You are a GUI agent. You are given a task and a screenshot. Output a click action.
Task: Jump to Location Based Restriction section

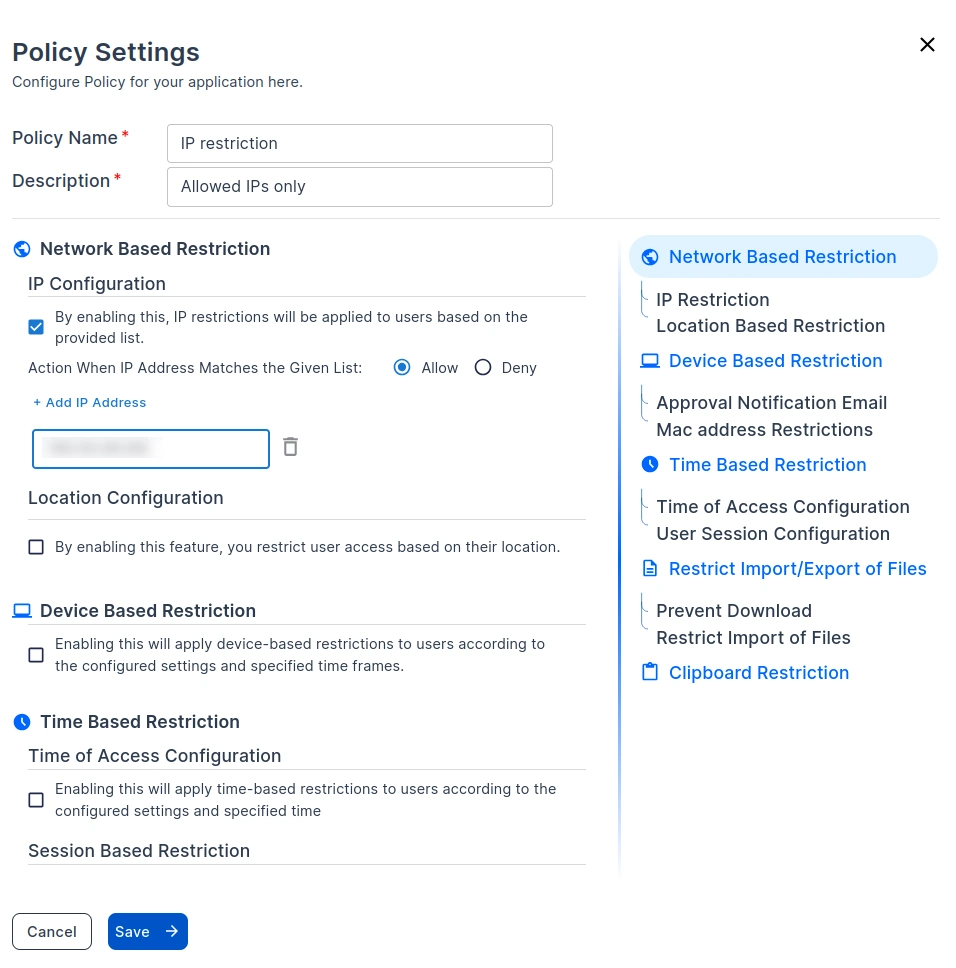(x=770, y=326)
